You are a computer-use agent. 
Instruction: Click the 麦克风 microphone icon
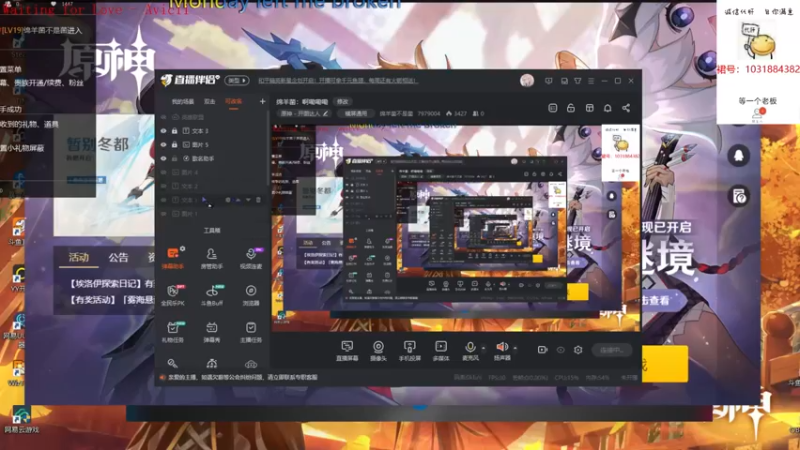click(x=470, y=347)
